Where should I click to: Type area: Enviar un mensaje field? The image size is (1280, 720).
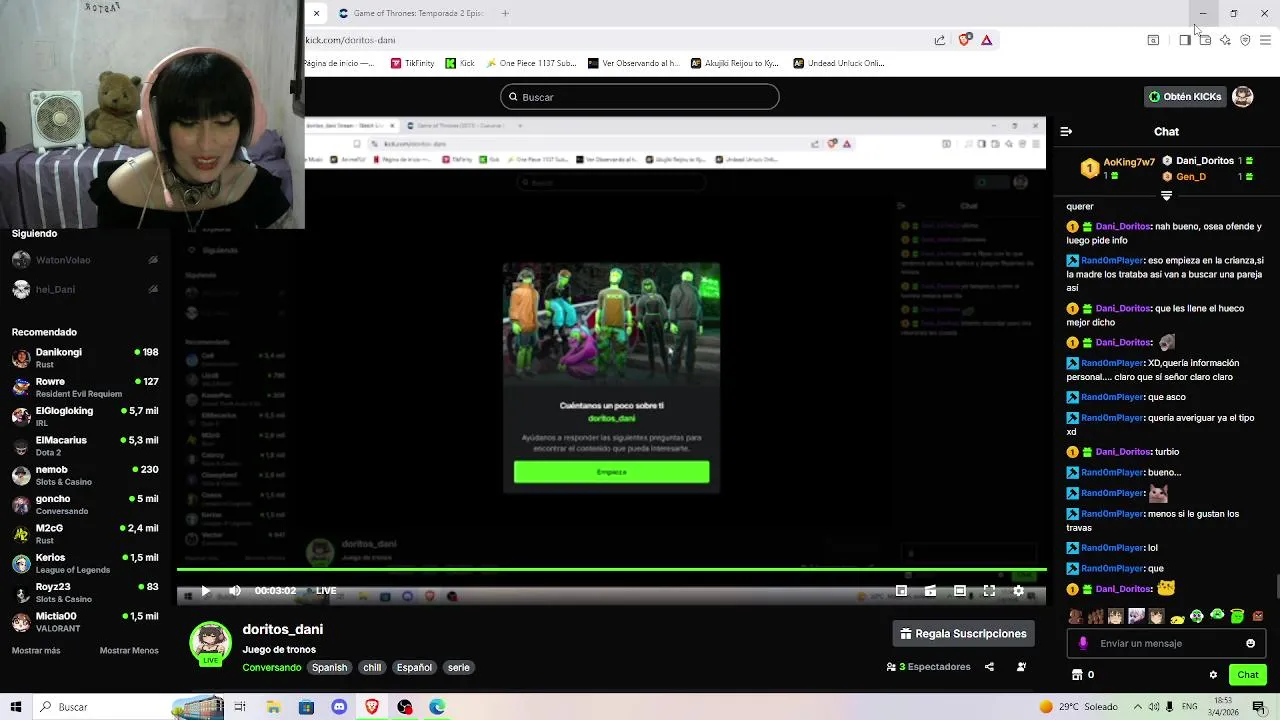pyautogui.click(x=1166, y=644)
